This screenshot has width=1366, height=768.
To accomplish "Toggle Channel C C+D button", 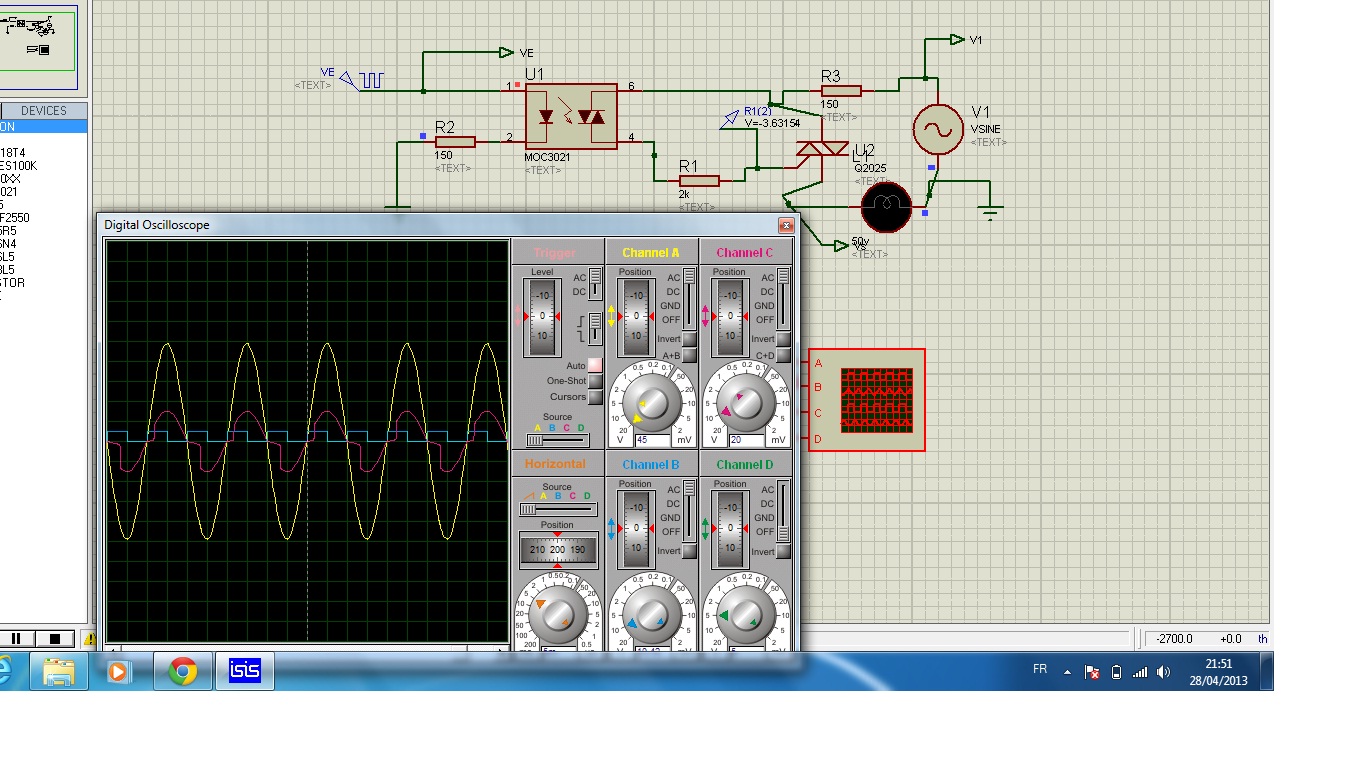I will pos(783,356).
